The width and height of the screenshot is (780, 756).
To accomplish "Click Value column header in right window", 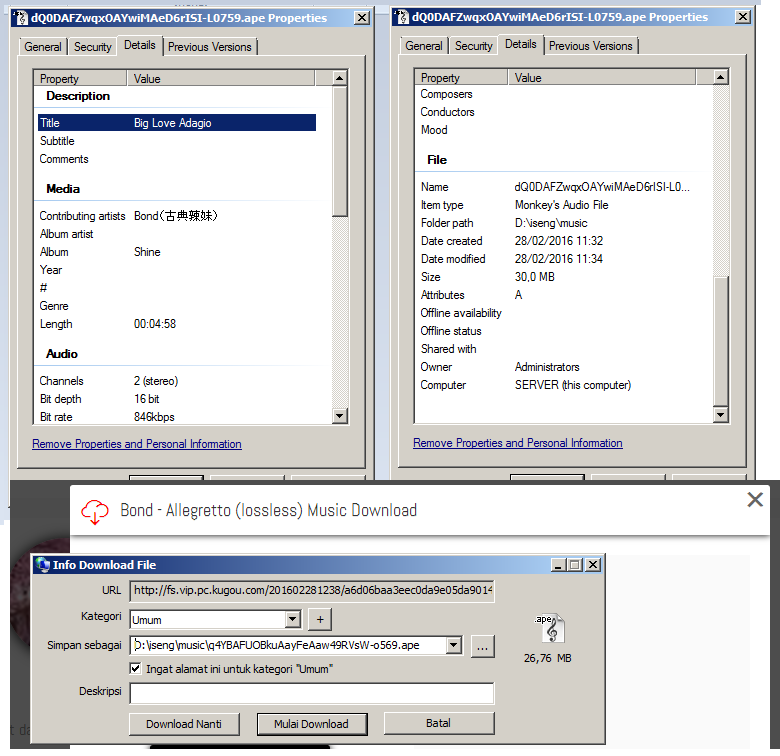I will tap(602, 78).
